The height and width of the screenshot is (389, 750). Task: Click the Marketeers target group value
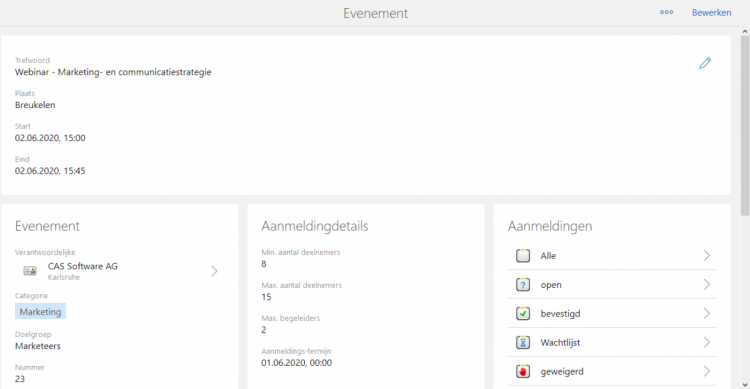(38, 346)
